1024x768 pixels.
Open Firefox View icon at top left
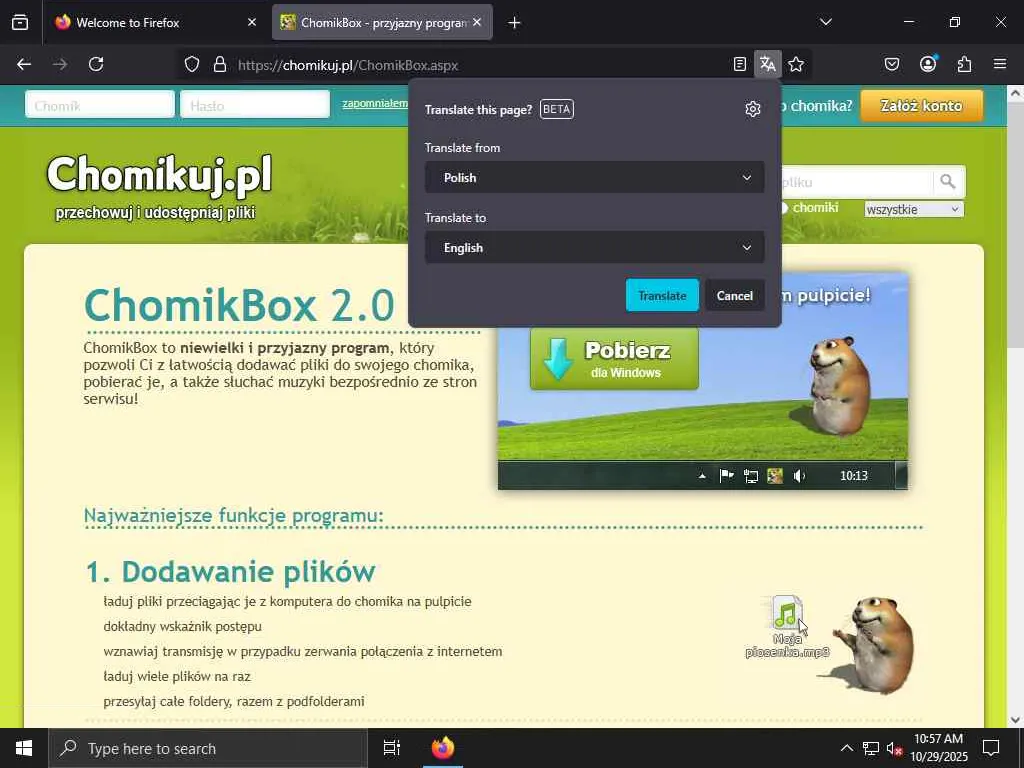pyautogui.click(x=20, y=22)
